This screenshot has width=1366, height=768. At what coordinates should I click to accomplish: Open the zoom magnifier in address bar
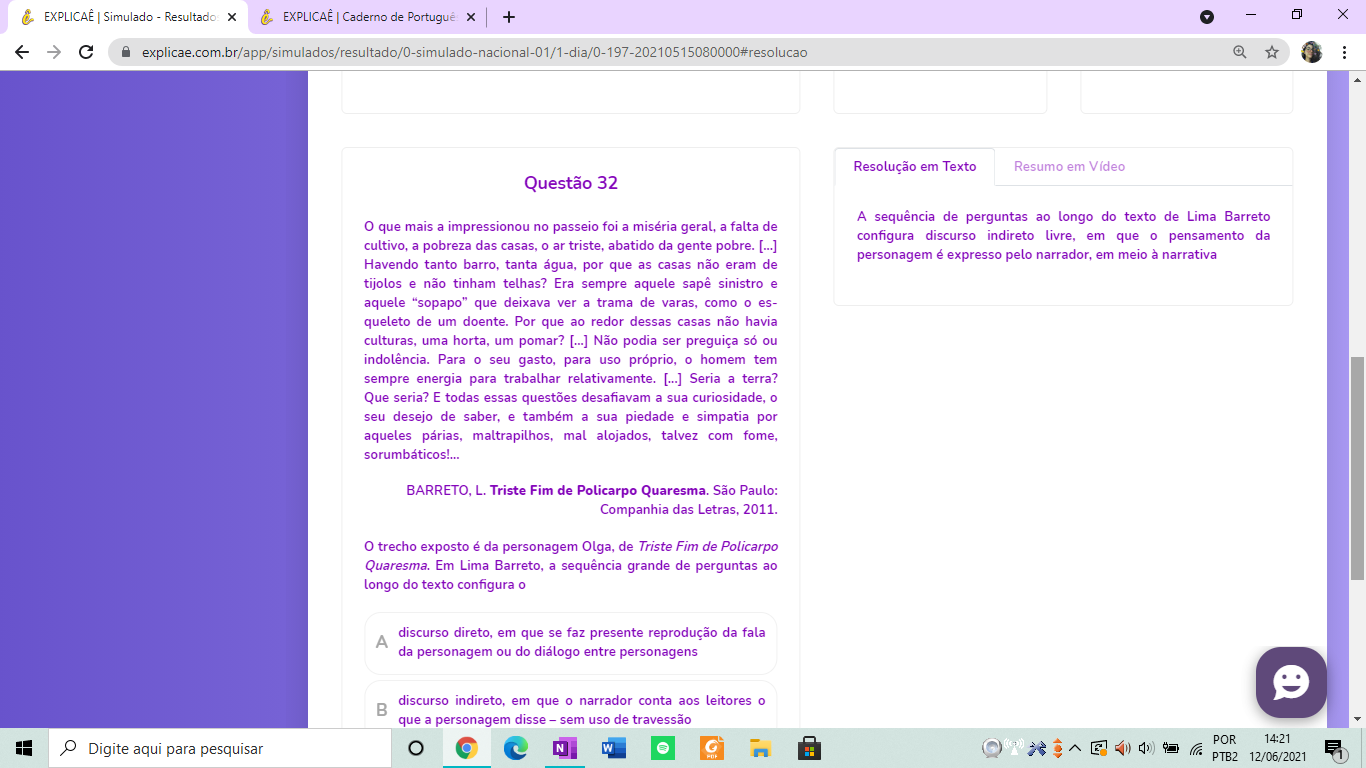[x=1240, y=52]
